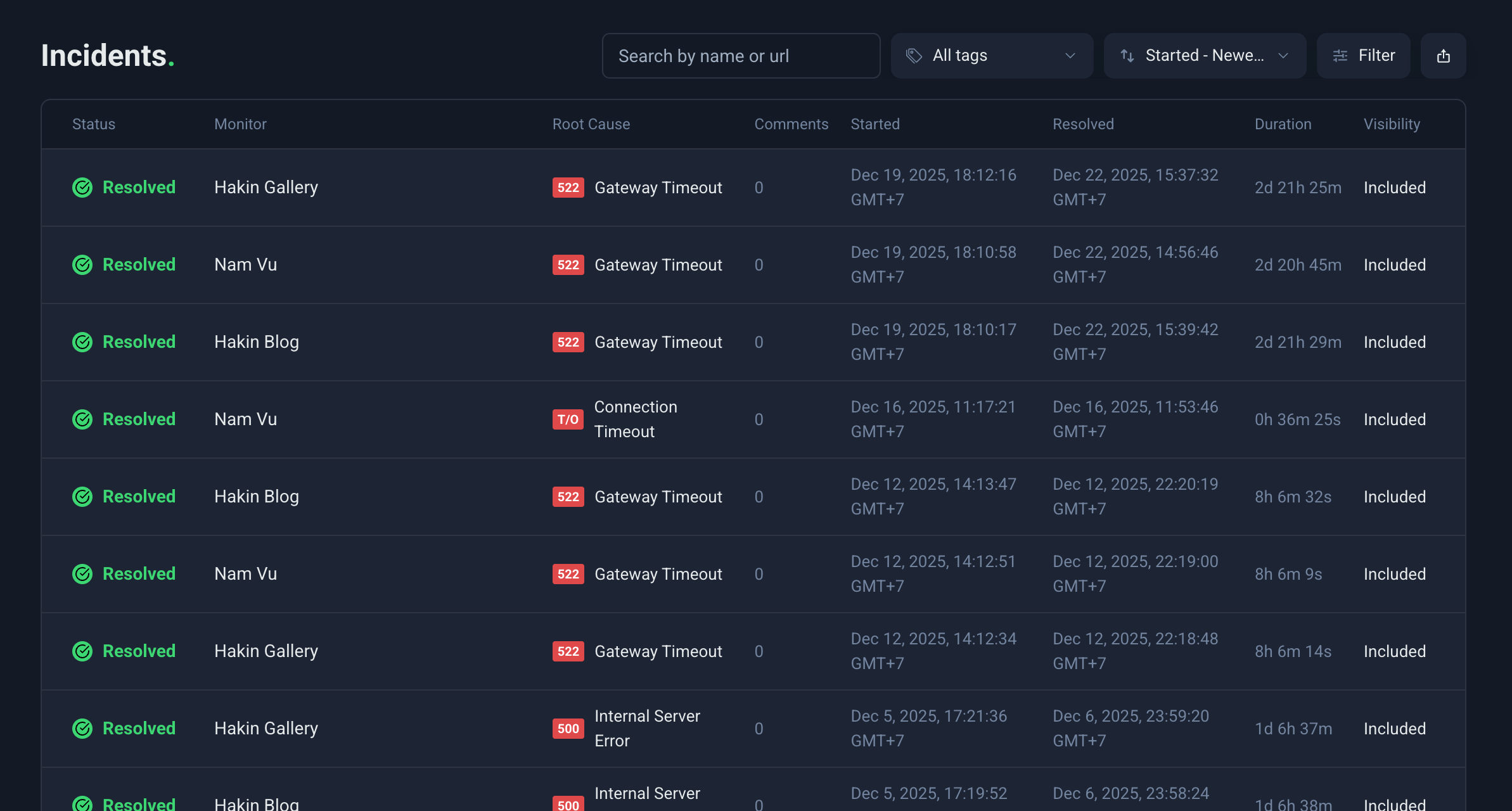Click the Monitor column header
The image size is (1512, 811).
[x=240, y=124]
